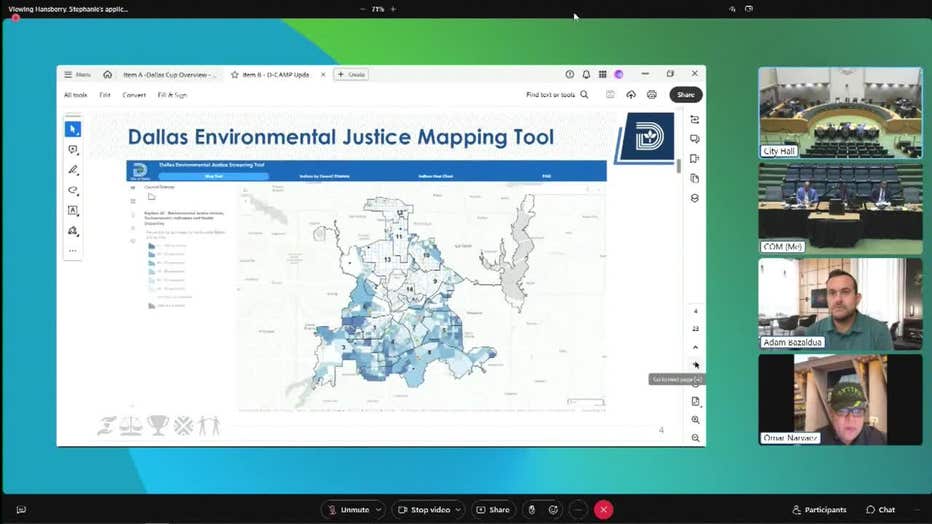
Task: Leave the meeting with red X button
Action: 603,510
